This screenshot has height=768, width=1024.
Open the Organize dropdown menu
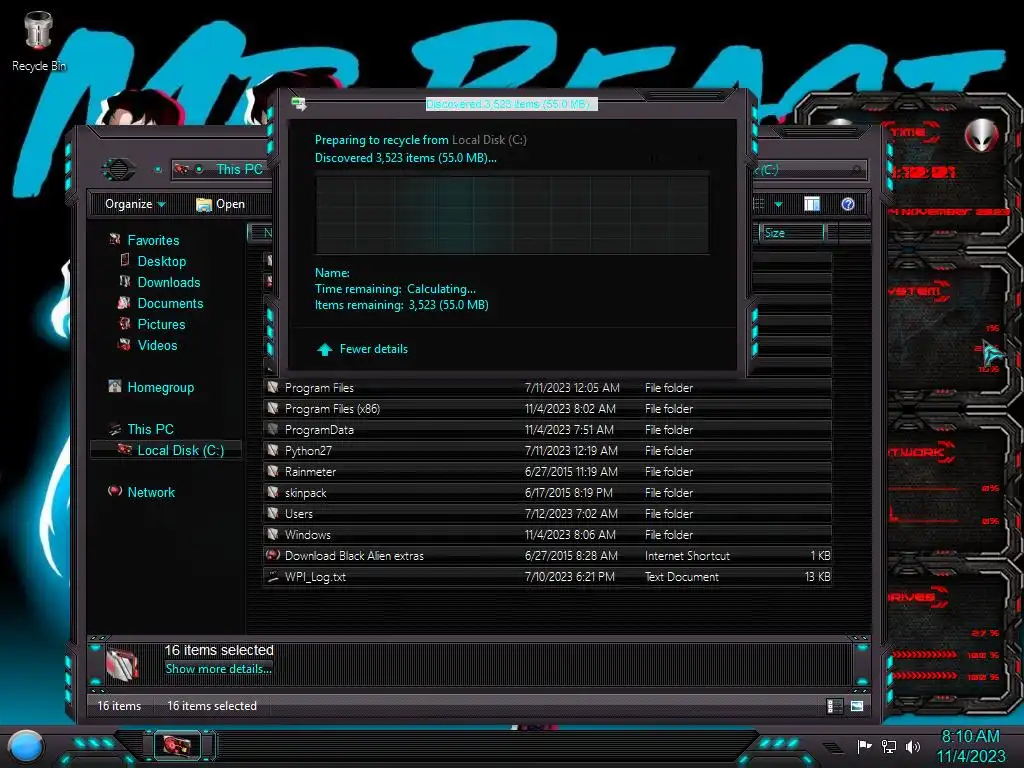tap(135, 204)
